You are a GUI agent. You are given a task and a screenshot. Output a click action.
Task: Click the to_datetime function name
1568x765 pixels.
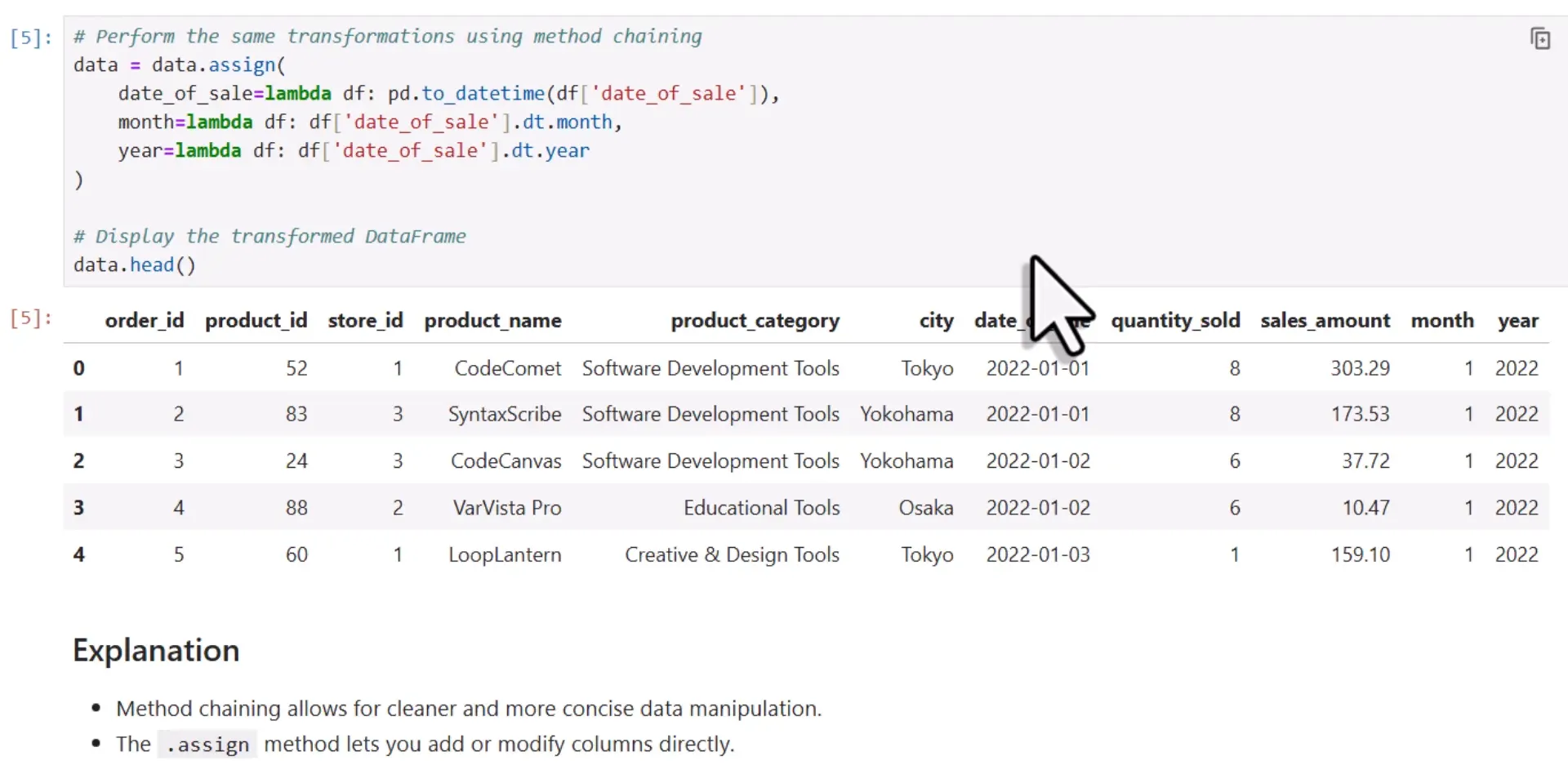click(483, 93)
